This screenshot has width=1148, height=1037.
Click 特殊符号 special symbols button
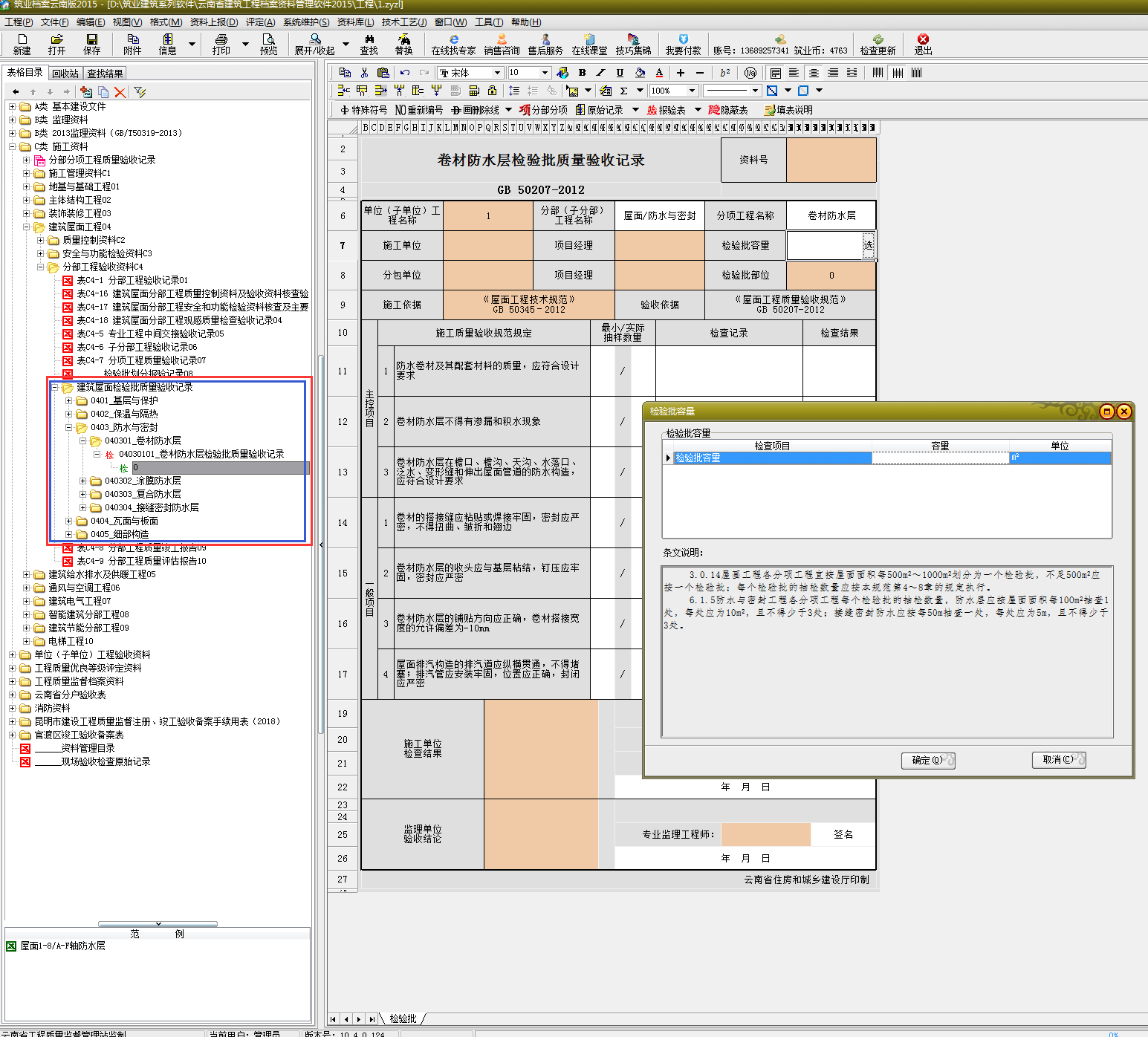[363, 110]
